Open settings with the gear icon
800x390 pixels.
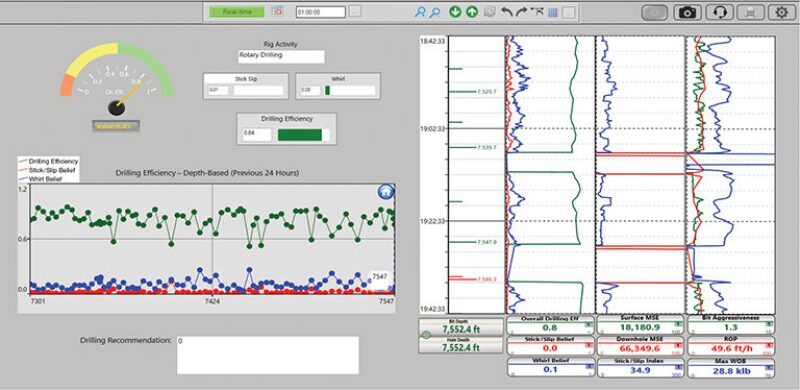781,13
